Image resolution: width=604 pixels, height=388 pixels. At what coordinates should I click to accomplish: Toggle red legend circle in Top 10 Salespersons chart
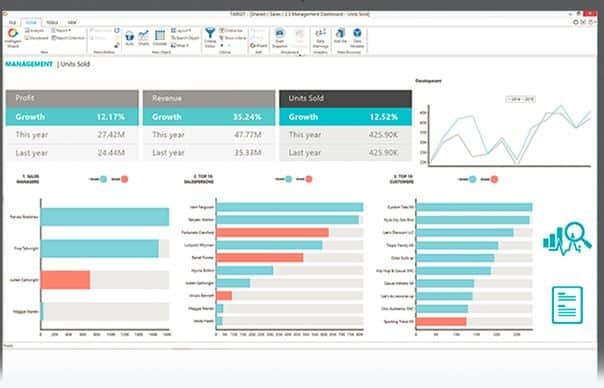click(309, 179)
